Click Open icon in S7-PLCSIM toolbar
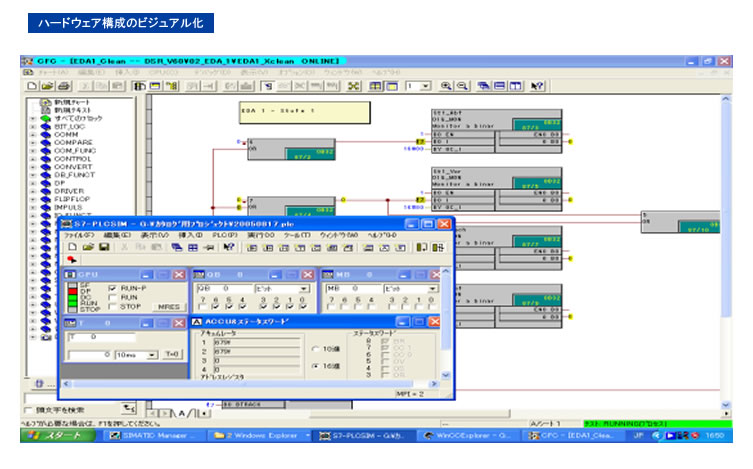Screen dimensions: 753x469 tap(88, 247)
